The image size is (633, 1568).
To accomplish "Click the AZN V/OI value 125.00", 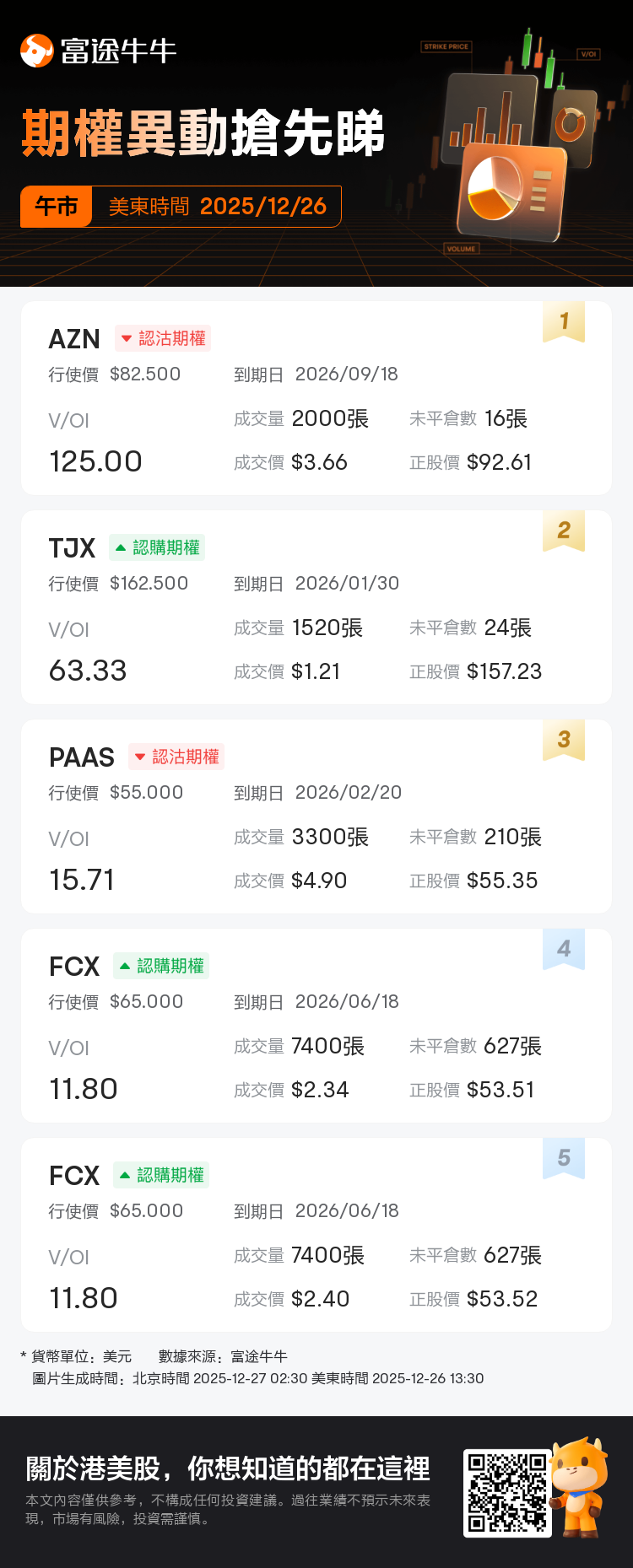I will (95, 461).
